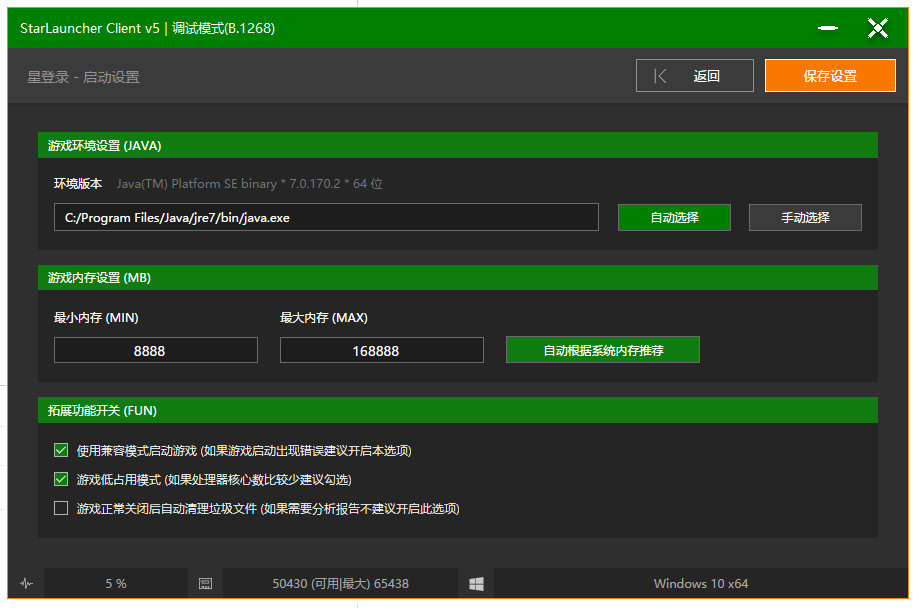Image resolution: width=918 pixels, height=608 pixels.
Task: Click the 环境版本 label
Action: click(x=78, y=184)
